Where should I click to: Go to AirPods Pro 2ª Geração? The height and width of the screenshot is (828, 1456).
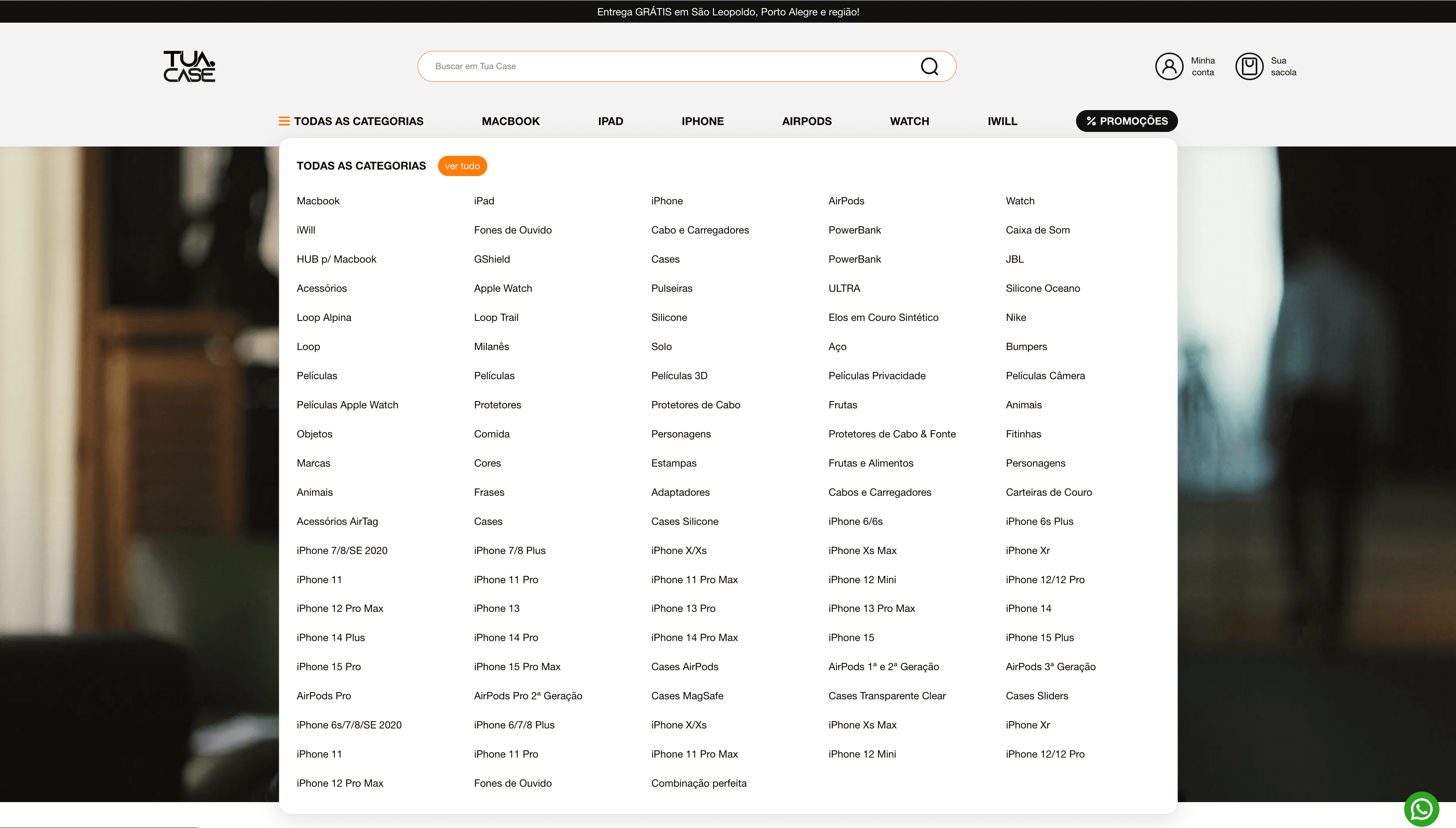click(528, 696)
